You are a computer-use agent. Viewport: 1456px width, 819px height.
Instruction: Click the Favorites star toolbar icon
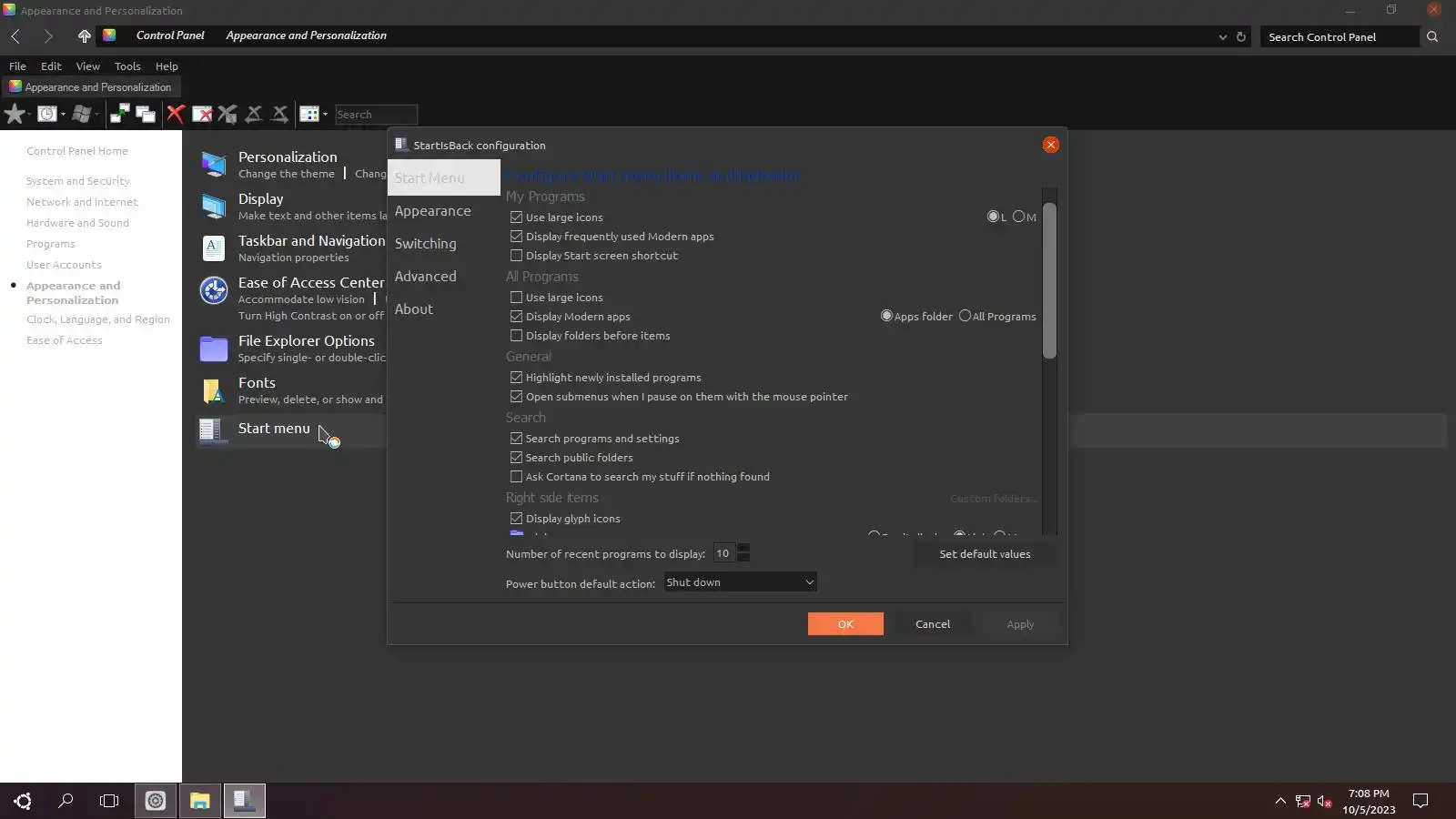[15, 114]
